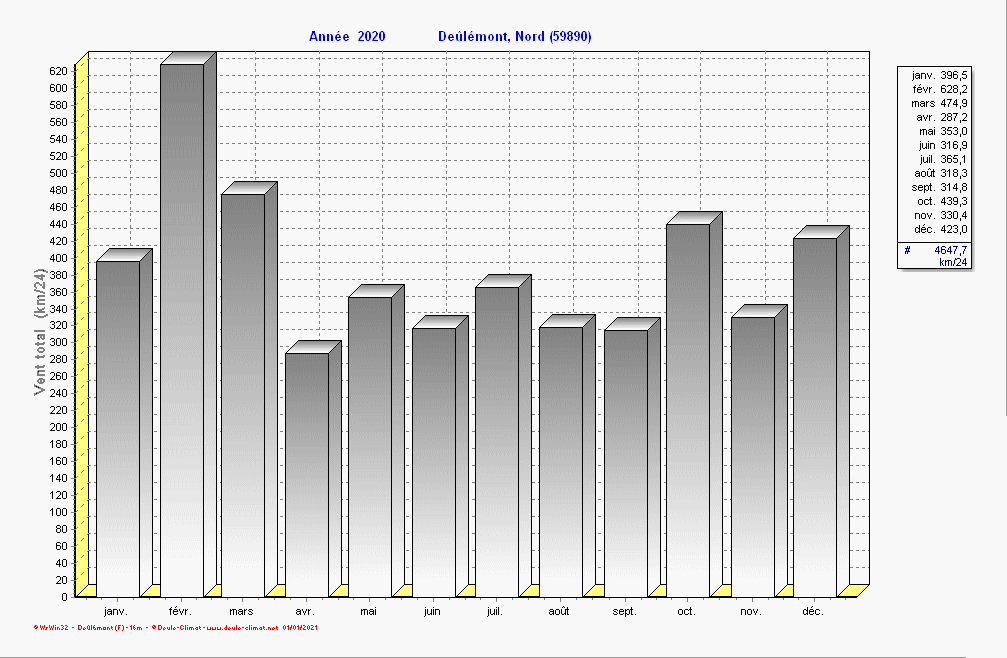Viewport: 1007px width, 658px height.
Task: Click the 'sept.' x-axis month label
Action: (x=624, y=611)
